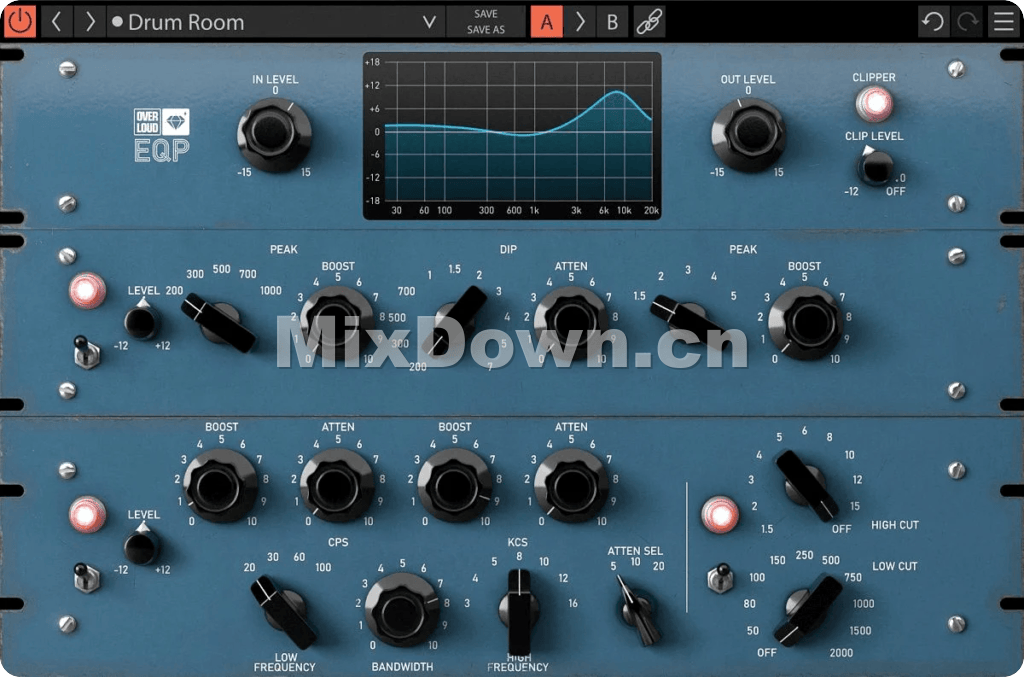Image resolution: width=1024 pixels, height=677 pixels.
Task: Click the right PEAK frequency selector switch
Action: click(688, 321)
